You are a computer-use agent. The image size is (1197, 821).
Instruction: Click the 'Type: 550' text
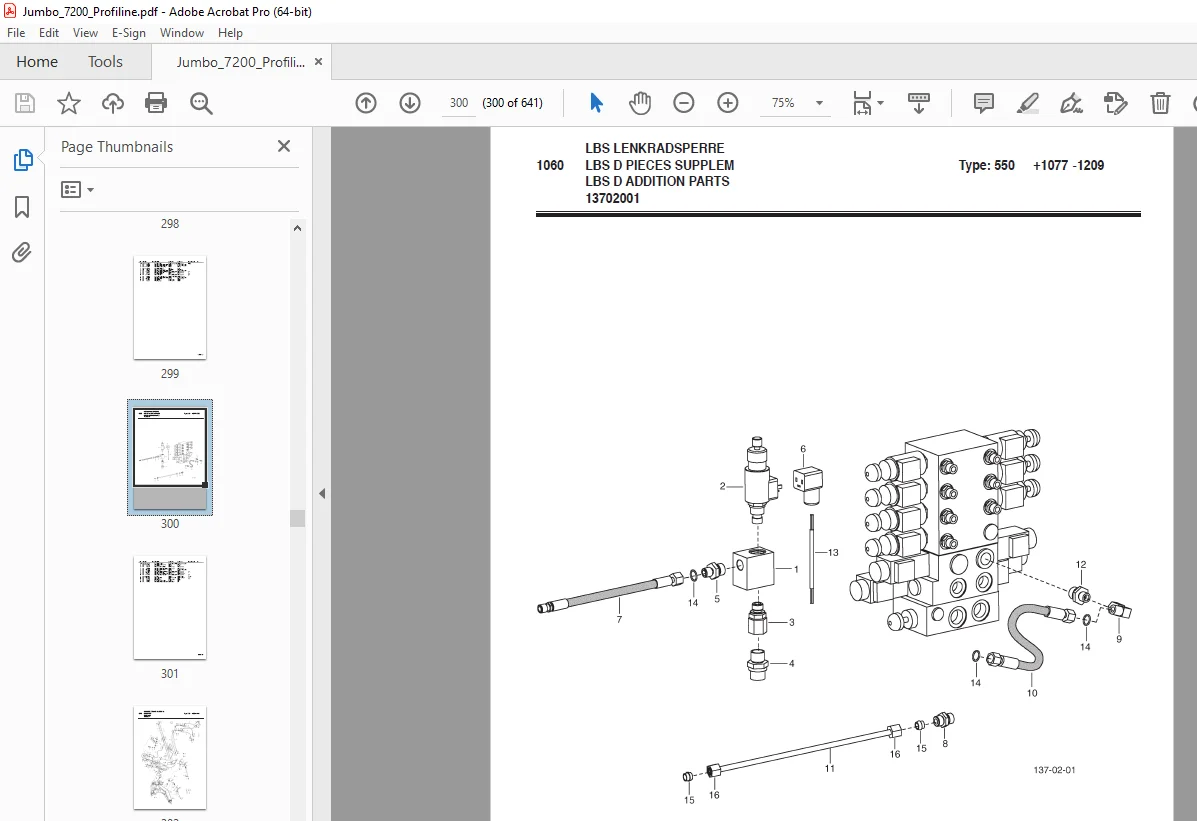click(x=986, y=165)
